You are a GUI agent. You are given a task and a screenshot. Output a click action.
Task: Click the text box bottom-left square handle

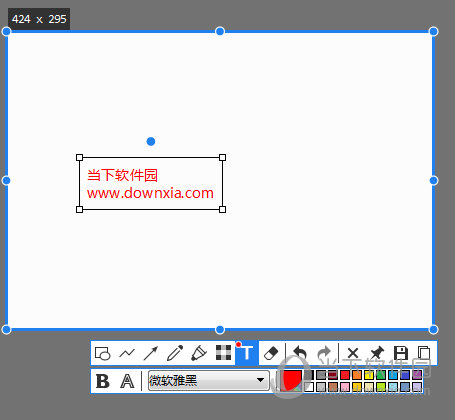point(79,209)
